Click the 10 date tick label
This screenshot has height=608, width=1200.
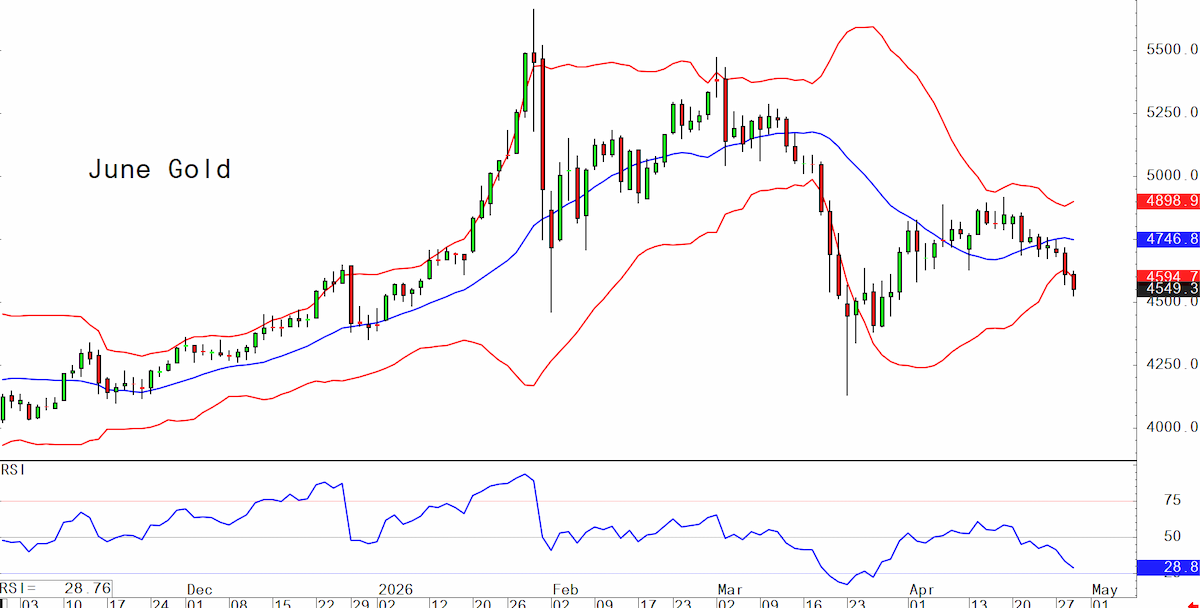pos(74,603)
